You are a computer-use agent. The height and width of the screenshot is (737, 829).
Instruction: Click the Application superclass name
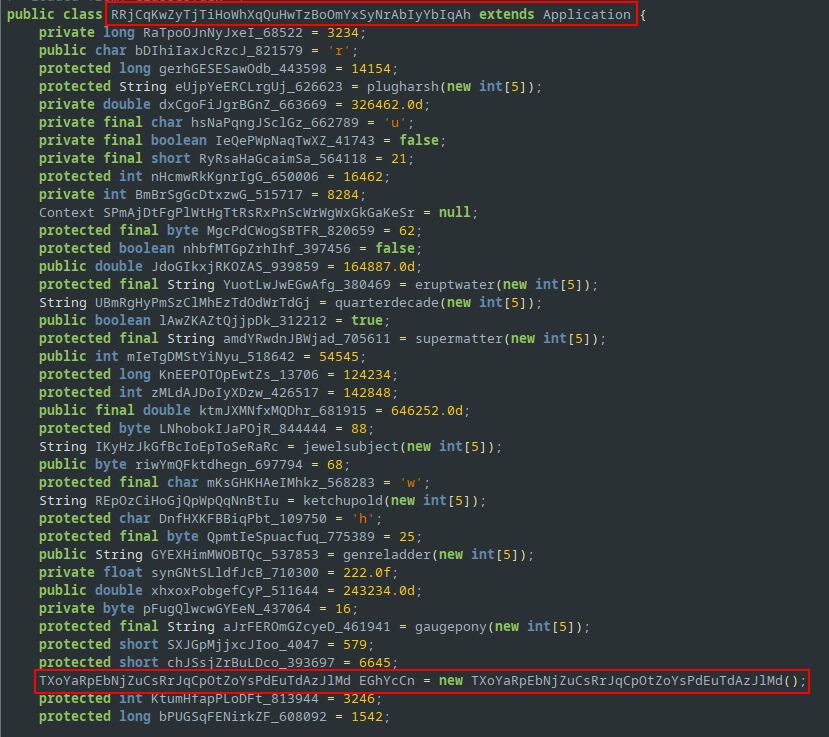click(587, 14)
